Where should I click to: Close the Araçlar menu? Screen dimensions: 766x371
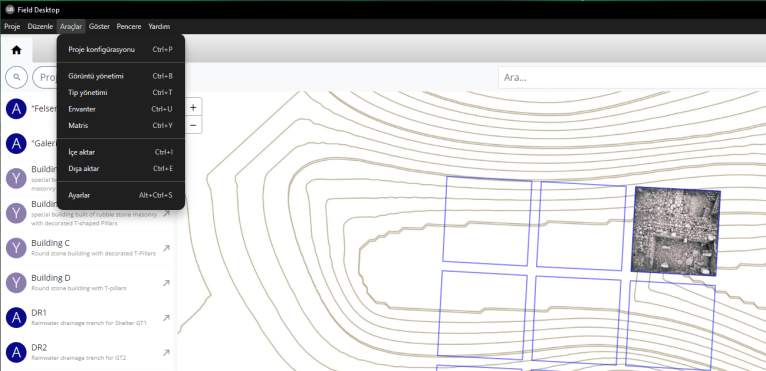click(71, 26)
